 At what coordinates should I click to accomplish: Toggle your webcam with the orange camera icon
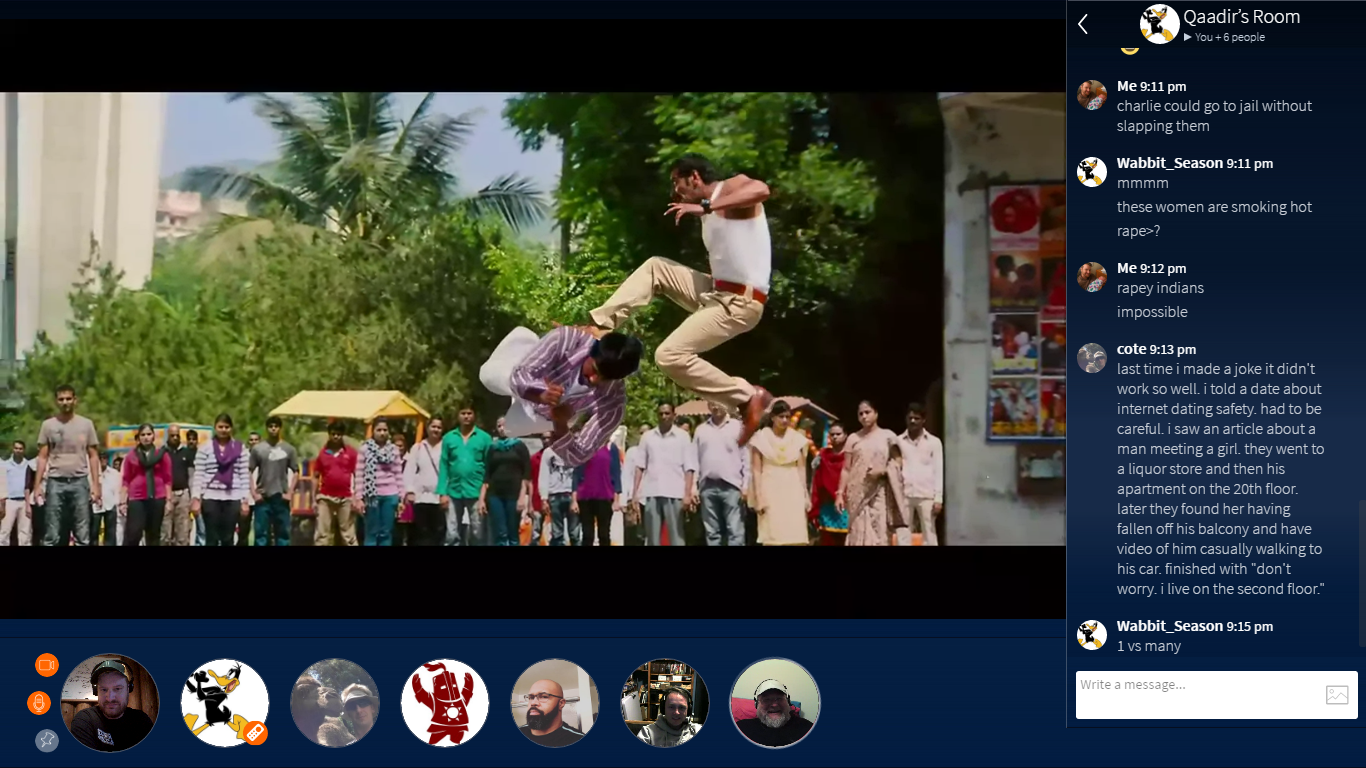click(x=47, y=665)
